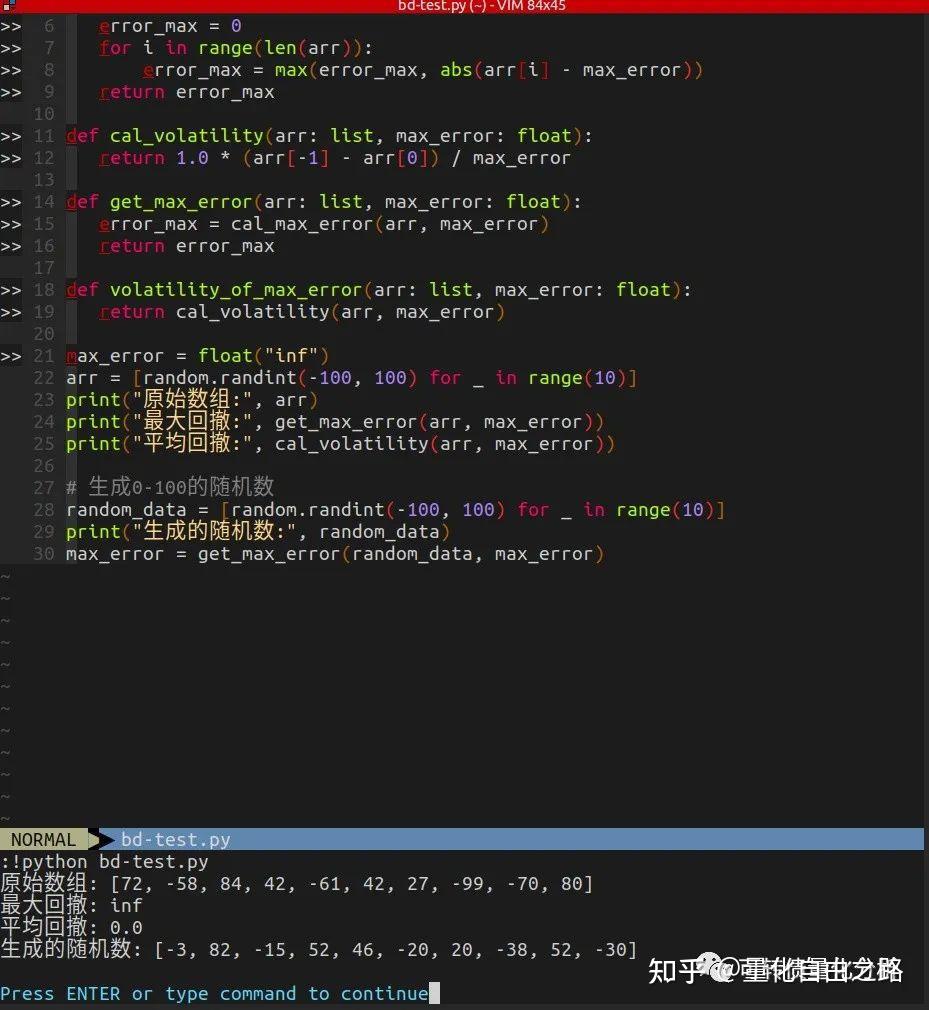Viewport: 929px width, 1010px height.
Task: Place cursor on 'volatility_of_max_error' function name
Action: click(236, 291)
